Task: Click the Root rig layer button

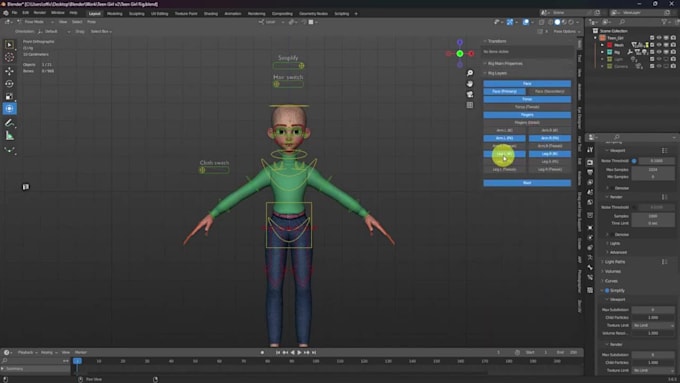Action: (x=527, y=183)
